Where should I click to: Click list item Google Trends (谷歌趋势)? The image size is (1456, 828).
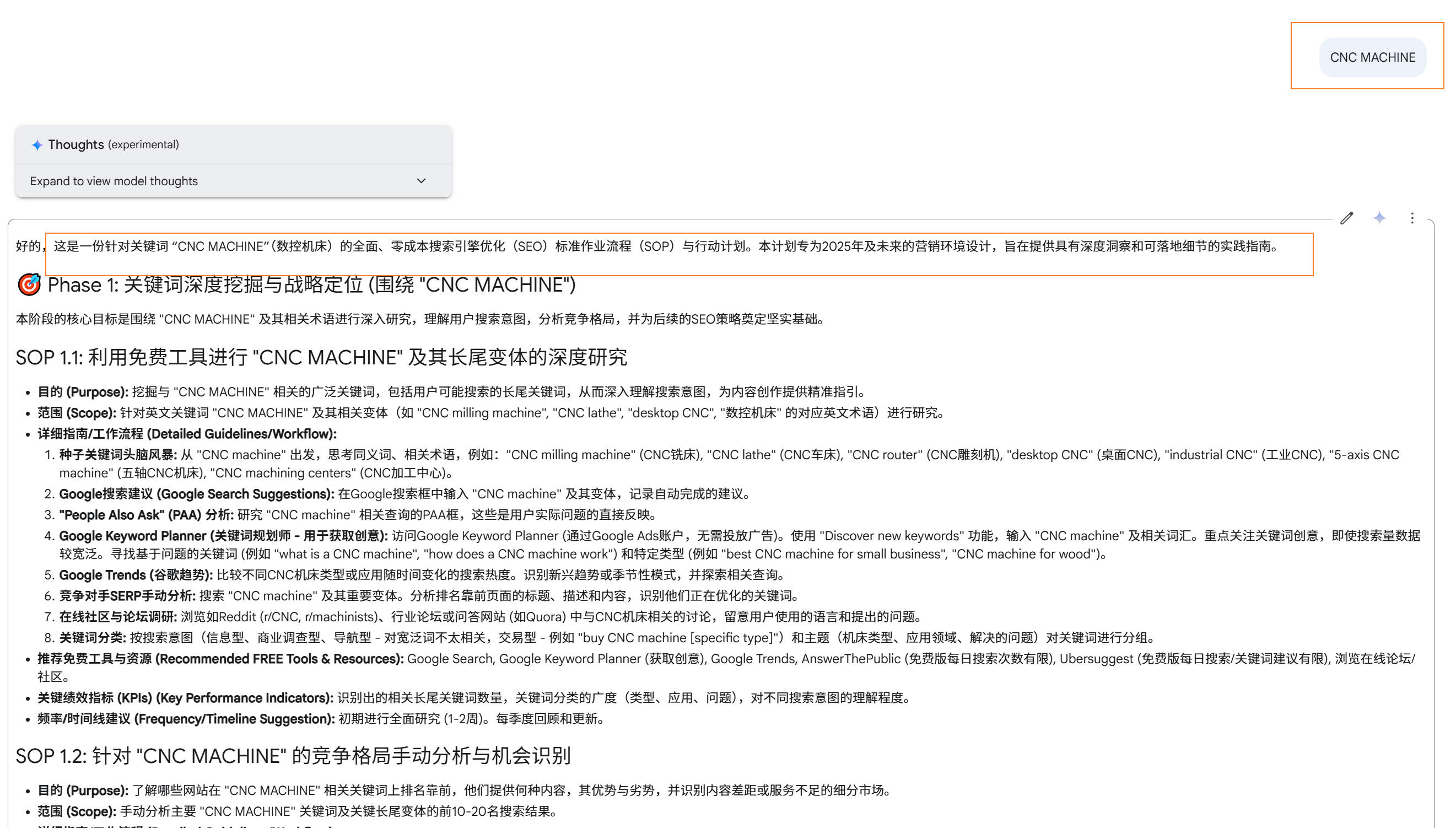(x=423, y=575)
